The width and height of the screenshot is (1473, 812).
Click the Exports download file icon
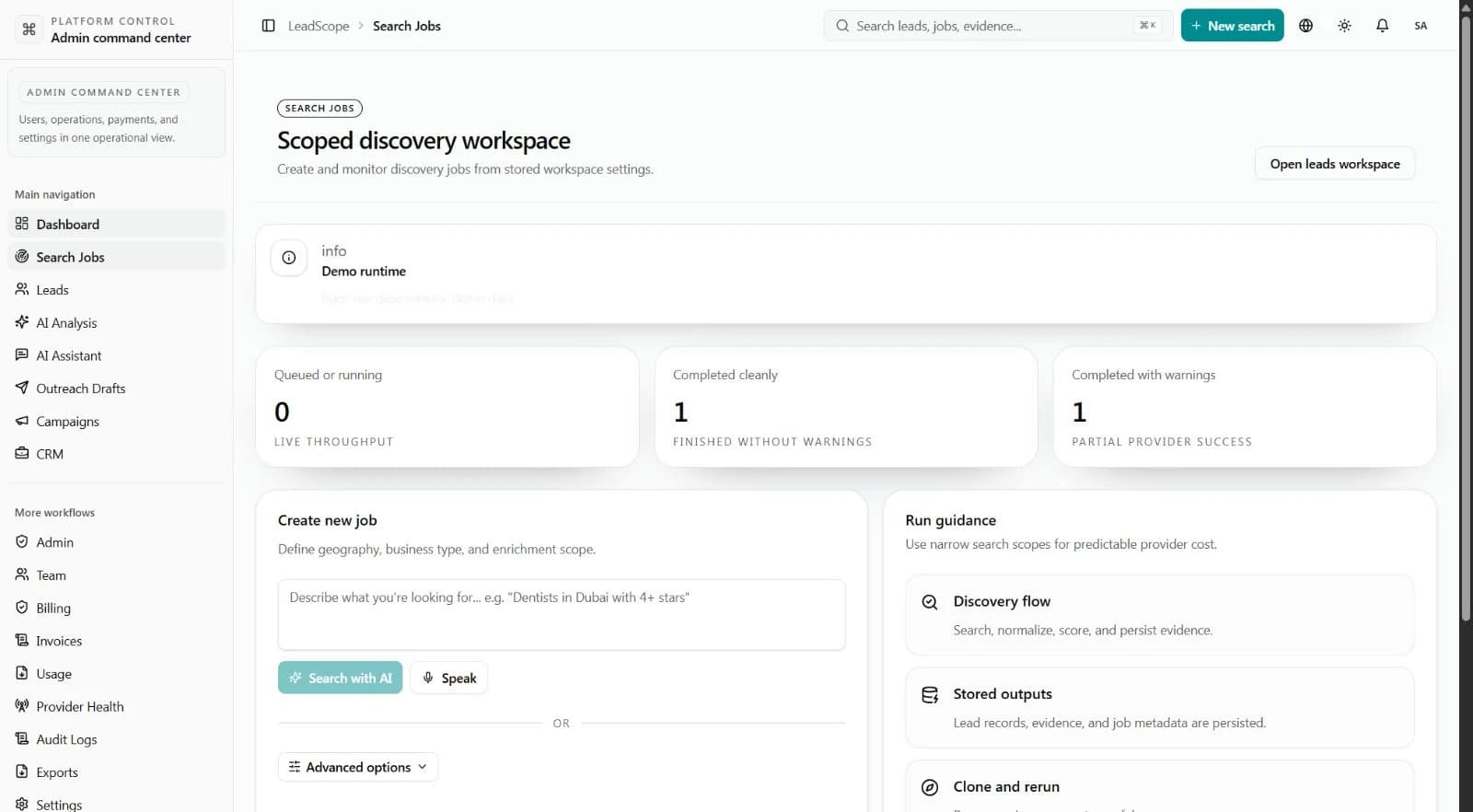pos(22,771)
